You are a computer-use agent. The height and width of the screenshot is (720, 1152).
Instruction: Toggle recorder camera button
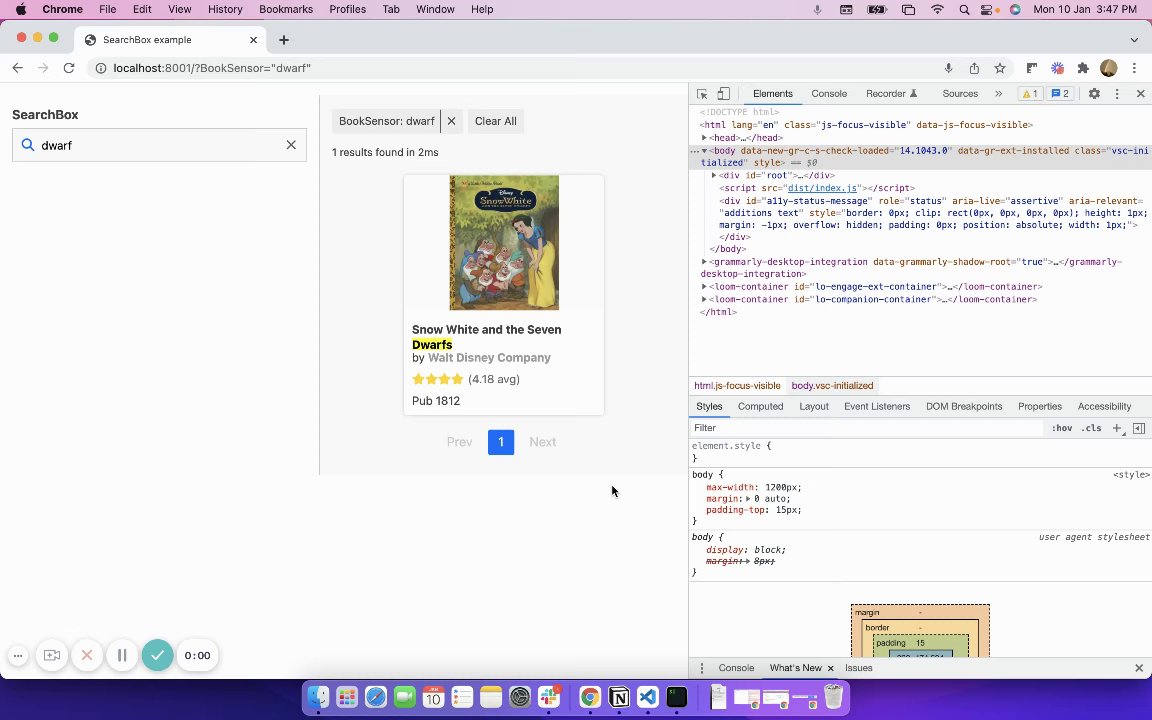coord(52,655)
